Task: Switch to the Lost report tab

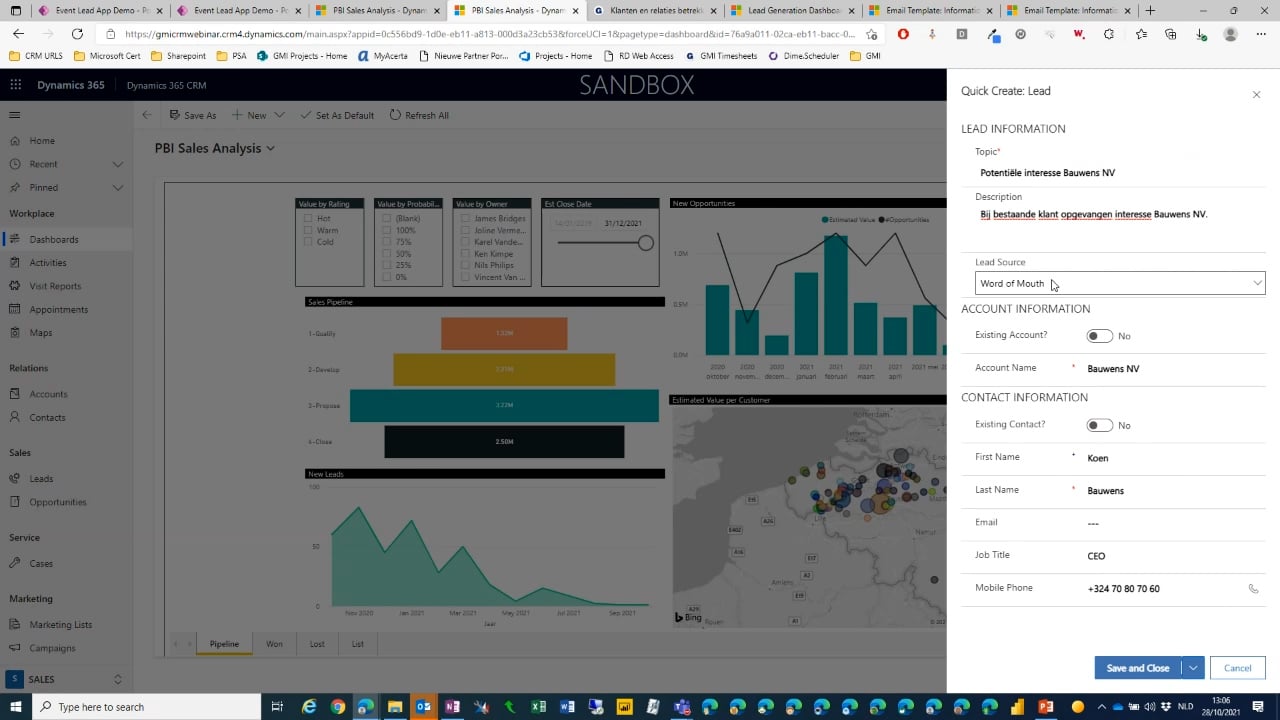Action: [x=317, y=644]
